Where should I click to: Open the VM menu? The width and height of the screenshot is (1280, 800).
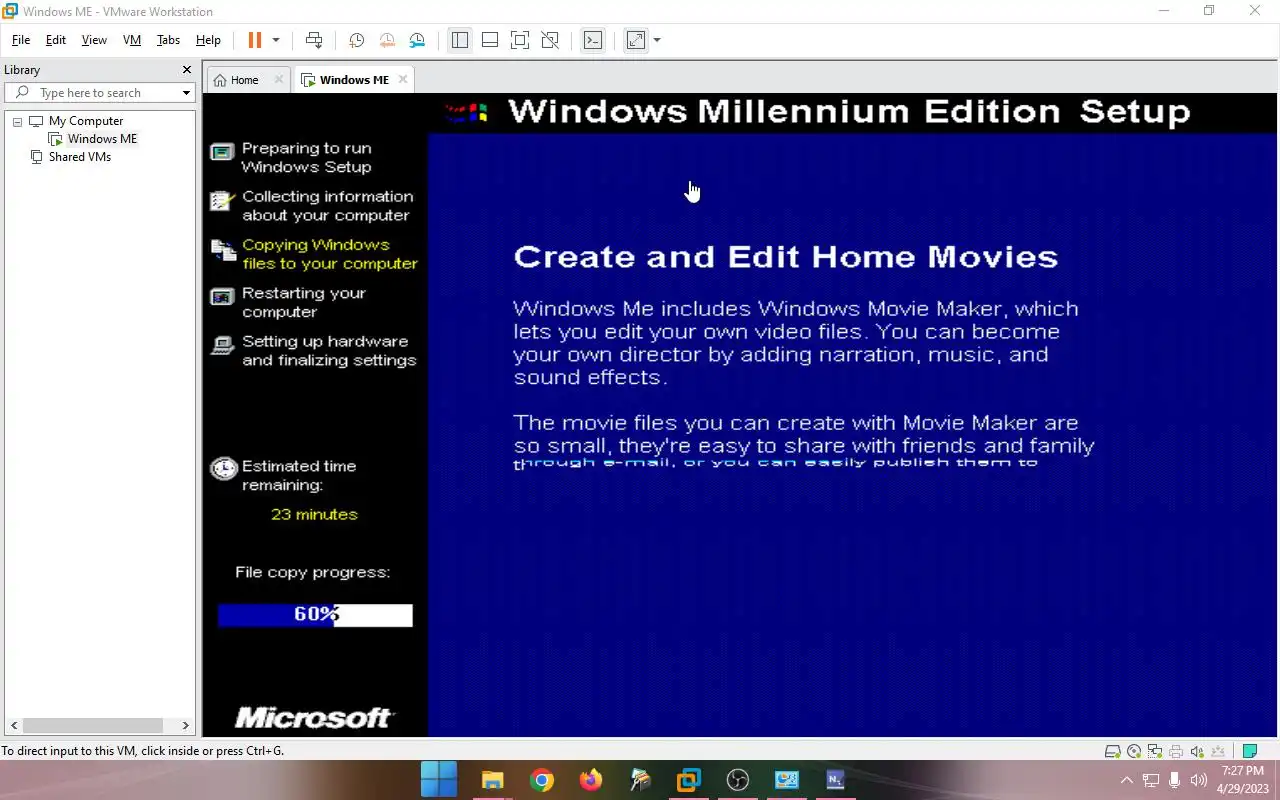click(x=132, y=40)
